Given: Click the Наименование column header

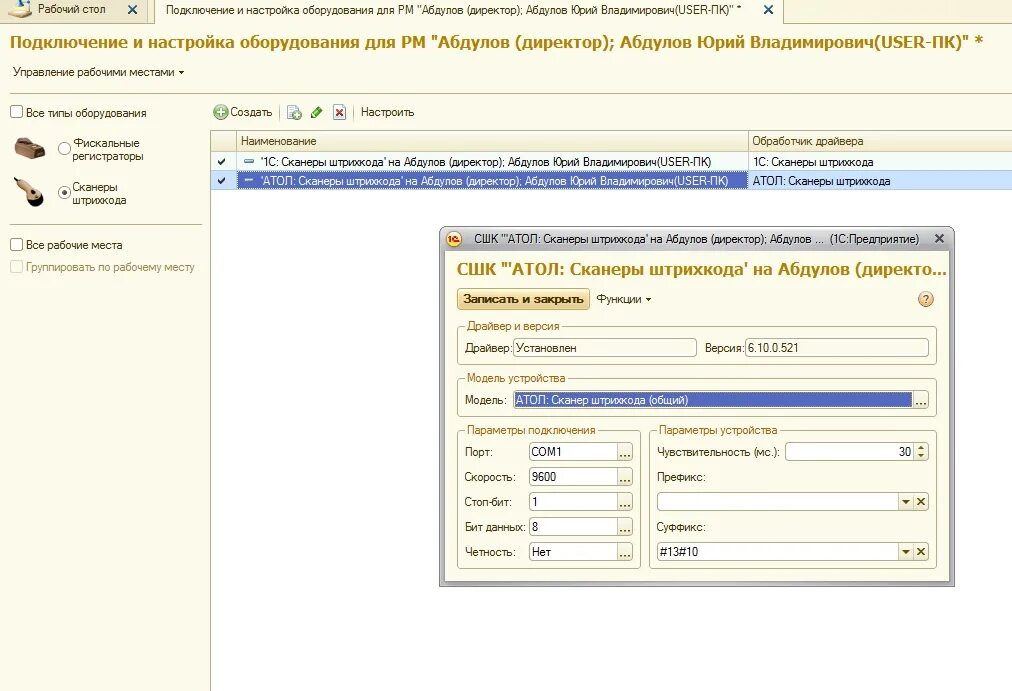Looking at the screenshot, I should point(492,141).
